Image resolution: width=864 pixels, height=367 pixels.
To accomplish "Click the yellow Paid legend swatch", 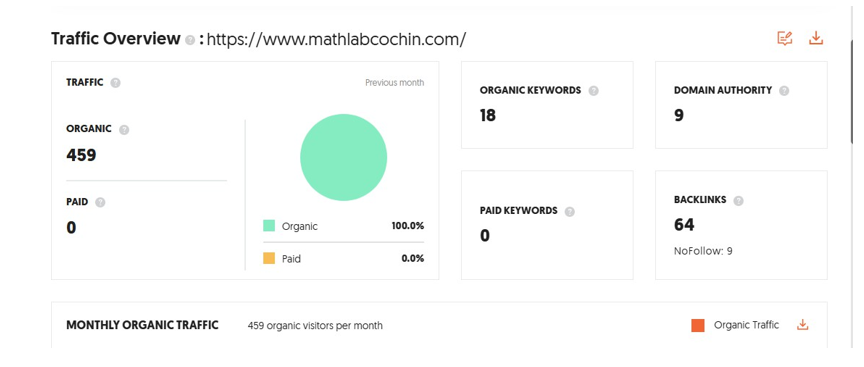I will (269, 258).
